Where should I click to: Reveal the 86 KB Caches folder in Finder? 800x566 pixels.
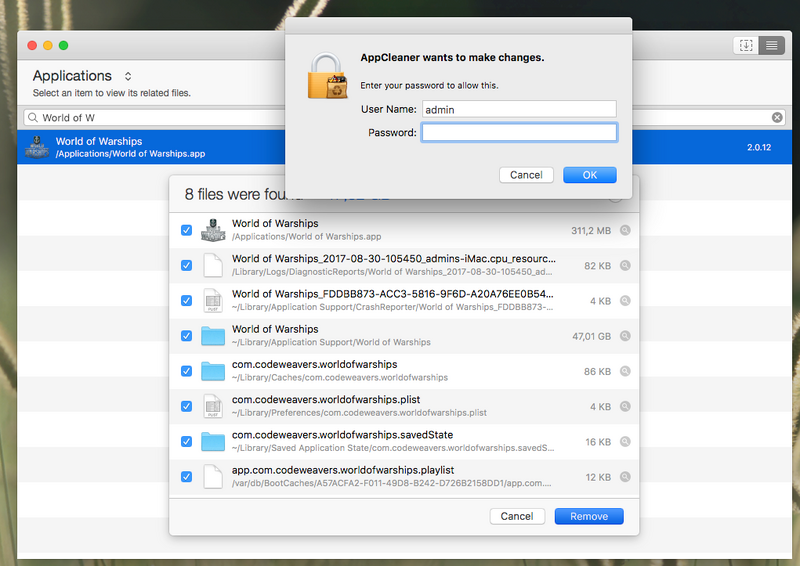coord(625,371)
